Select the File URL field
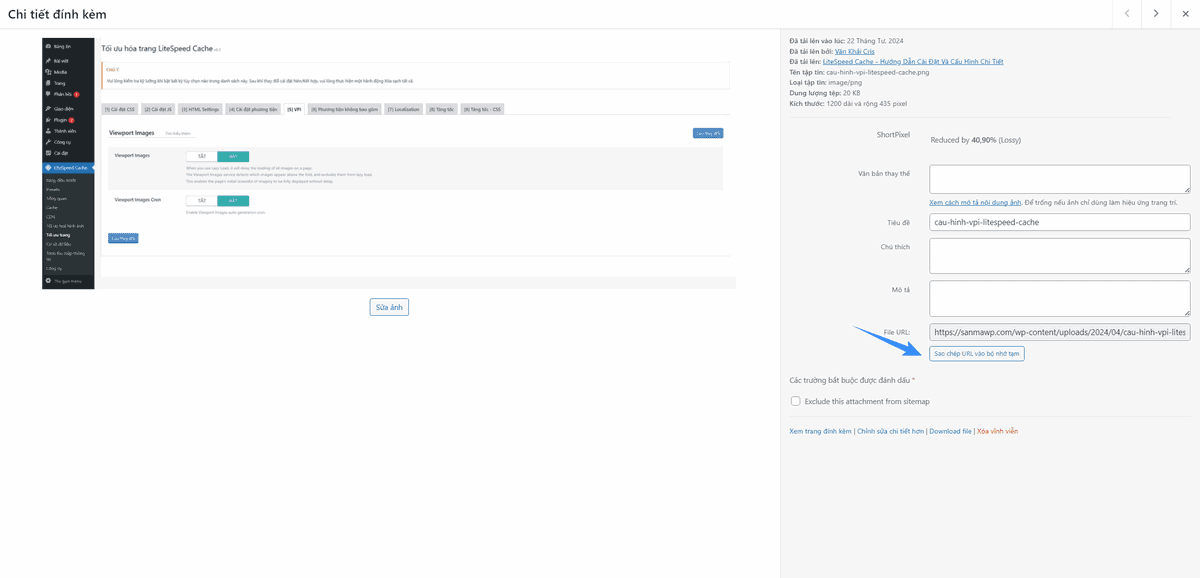 (x=1059, y=332)
